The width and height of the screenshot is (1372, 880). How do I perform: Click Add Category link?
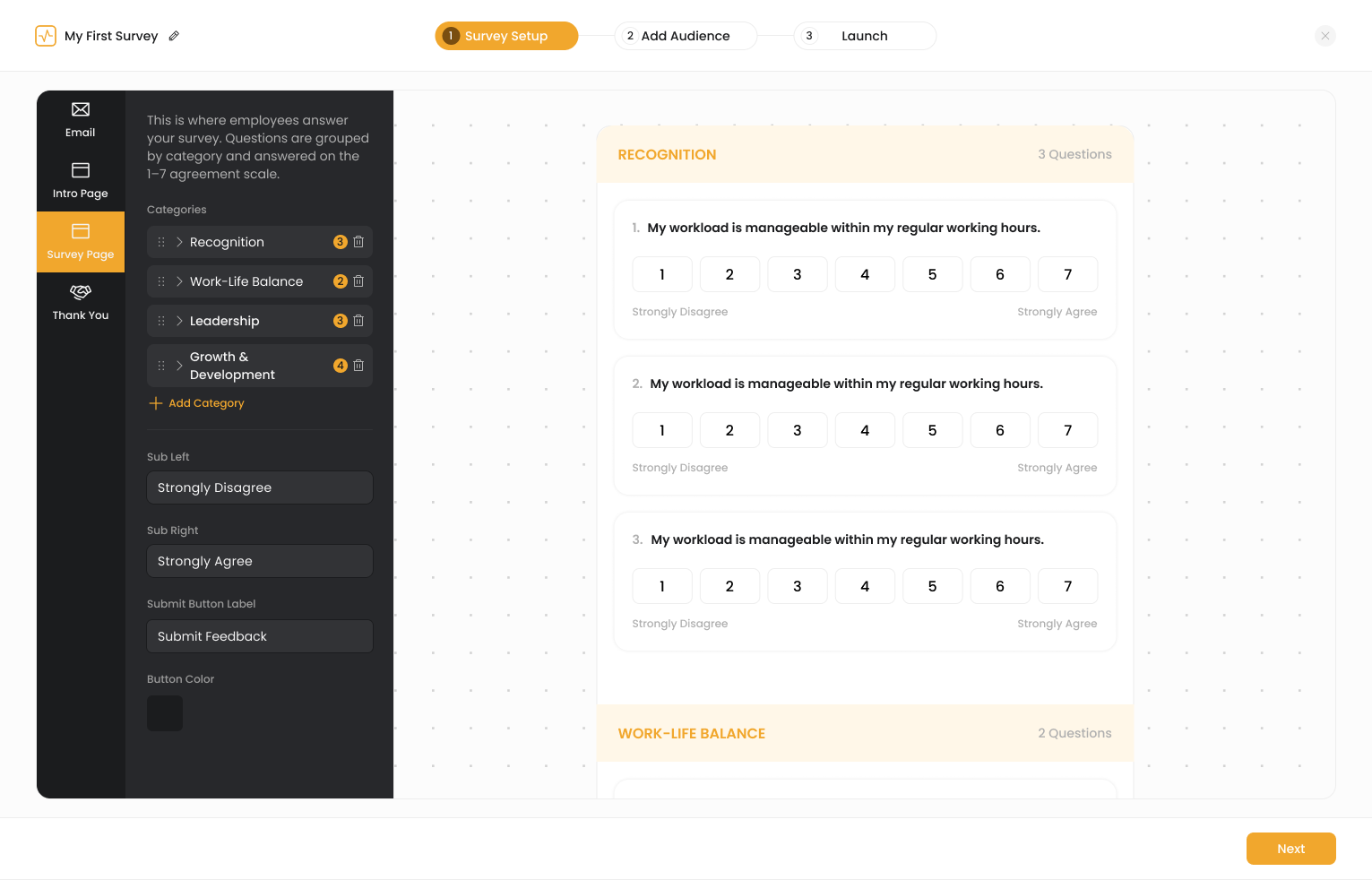(x=196, y=403)
